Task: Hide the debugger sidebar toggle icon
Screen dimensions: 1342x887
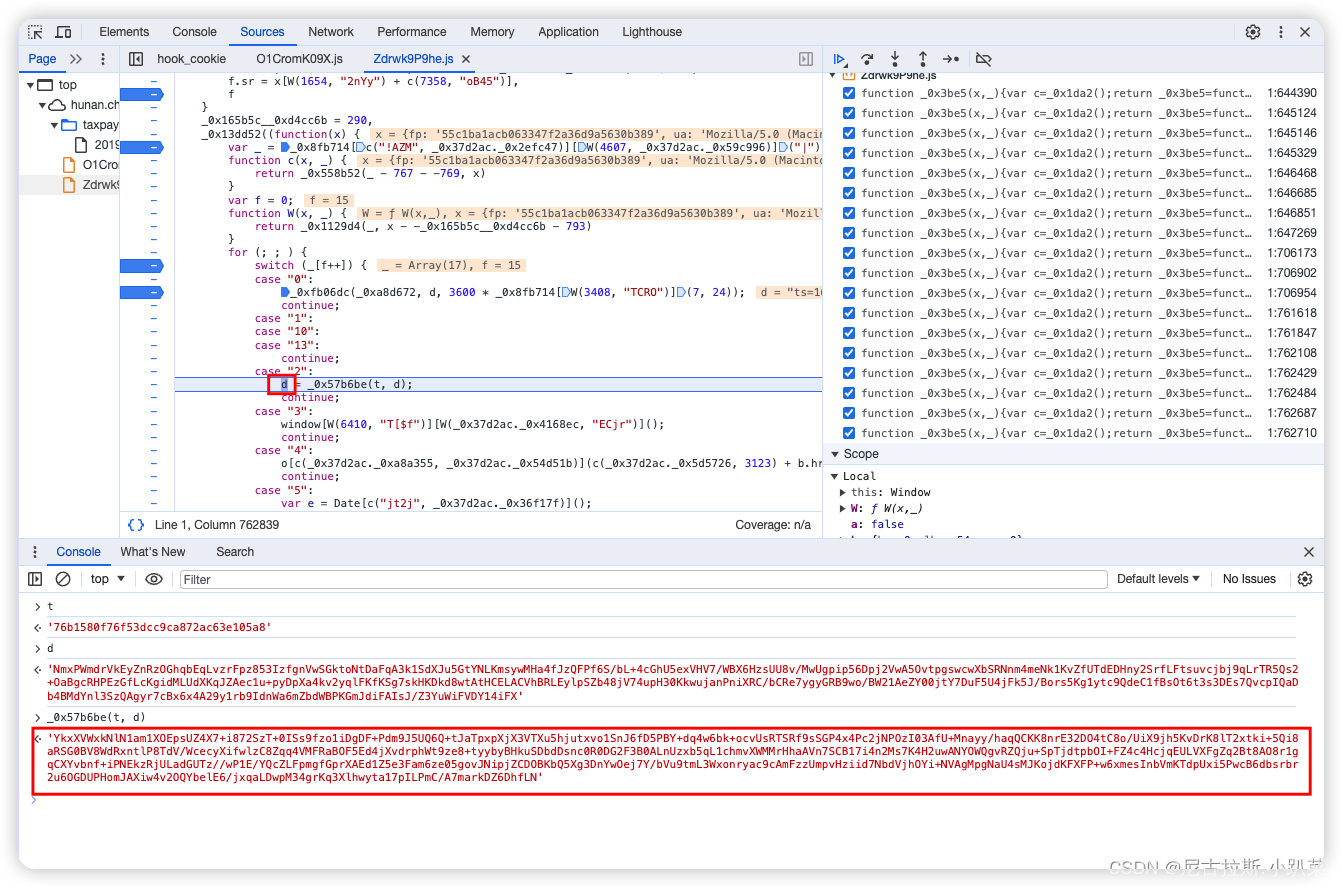Action: (806, 59)
